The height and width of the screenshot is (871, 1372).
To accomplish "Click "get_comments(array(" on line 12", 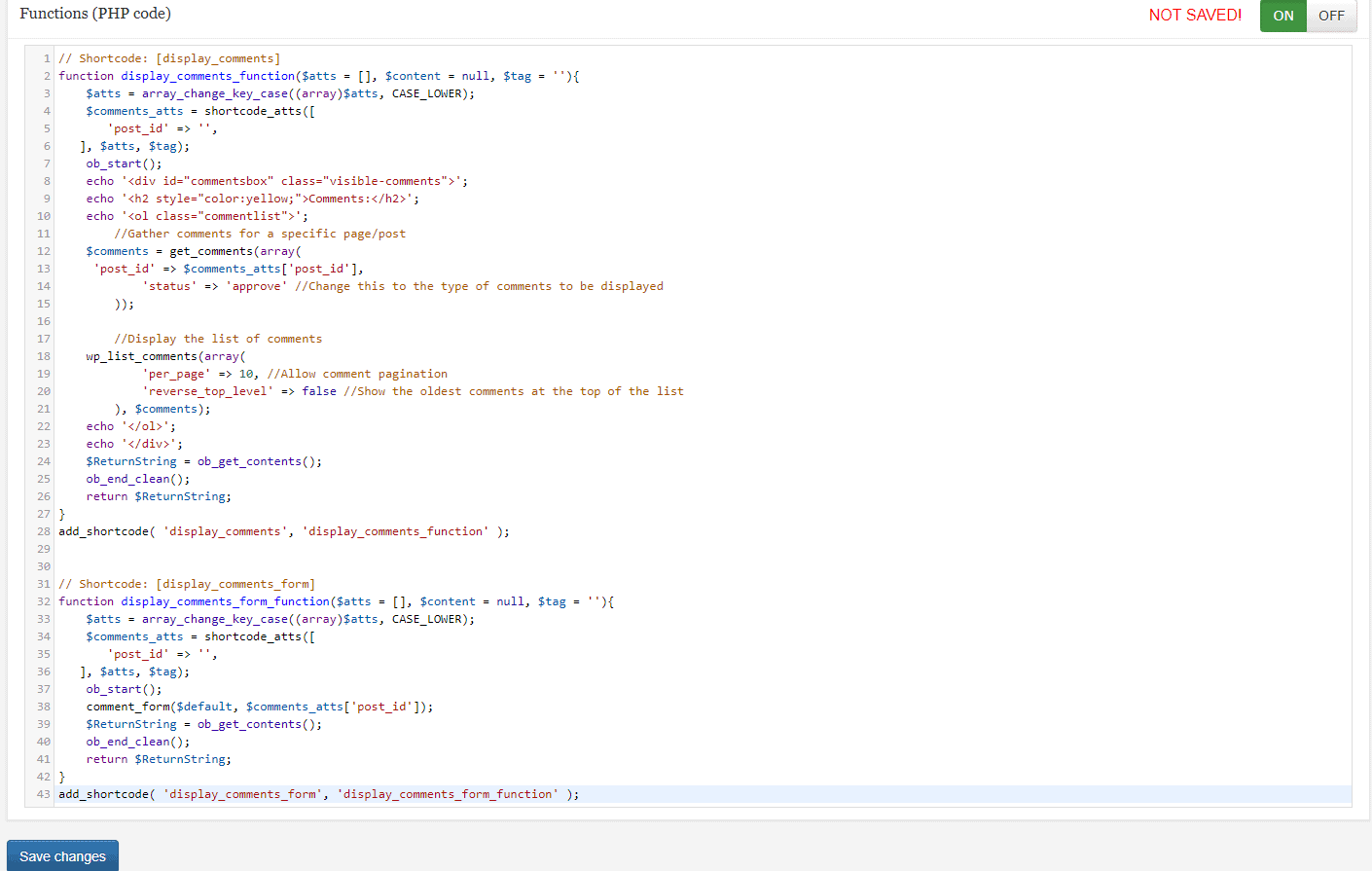I will [235, 251].
